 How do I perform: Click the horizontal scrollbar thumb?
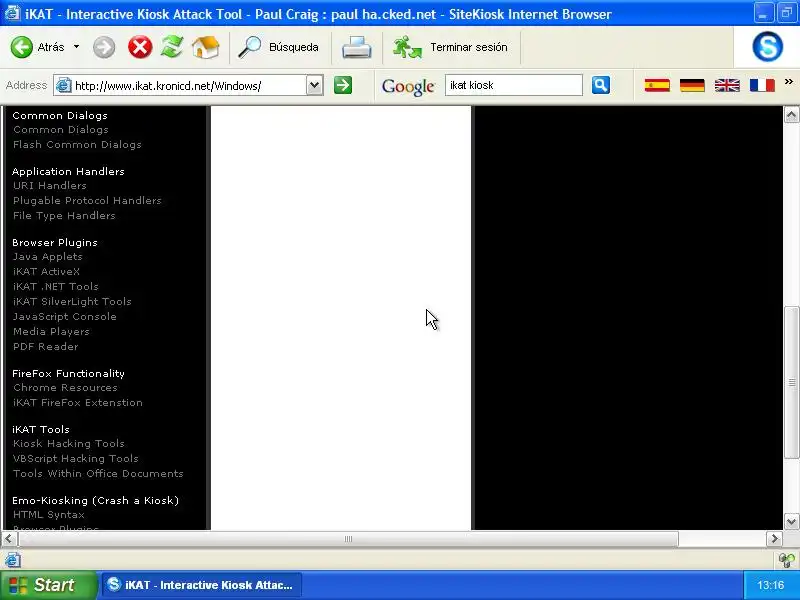click(x=348, y=539)
